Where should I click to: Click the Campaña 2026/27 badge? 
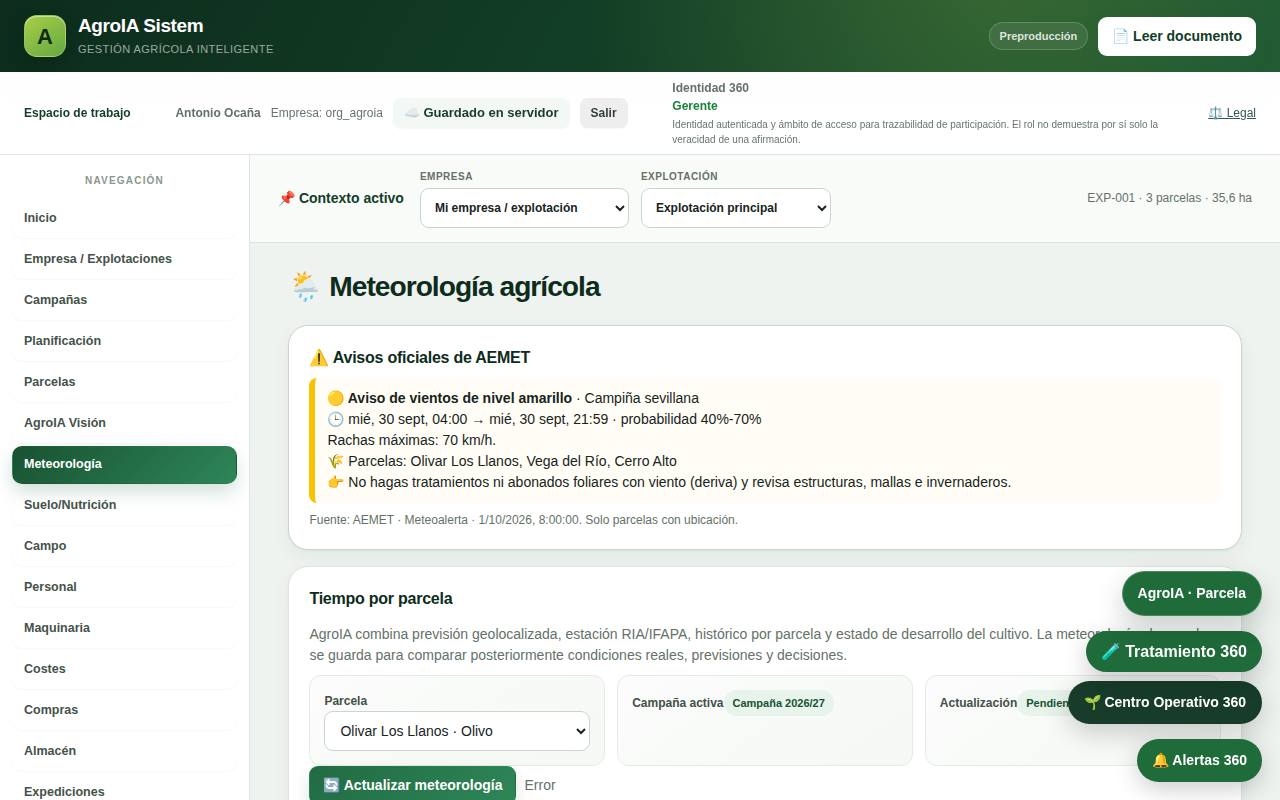click(x=778, y=703)
